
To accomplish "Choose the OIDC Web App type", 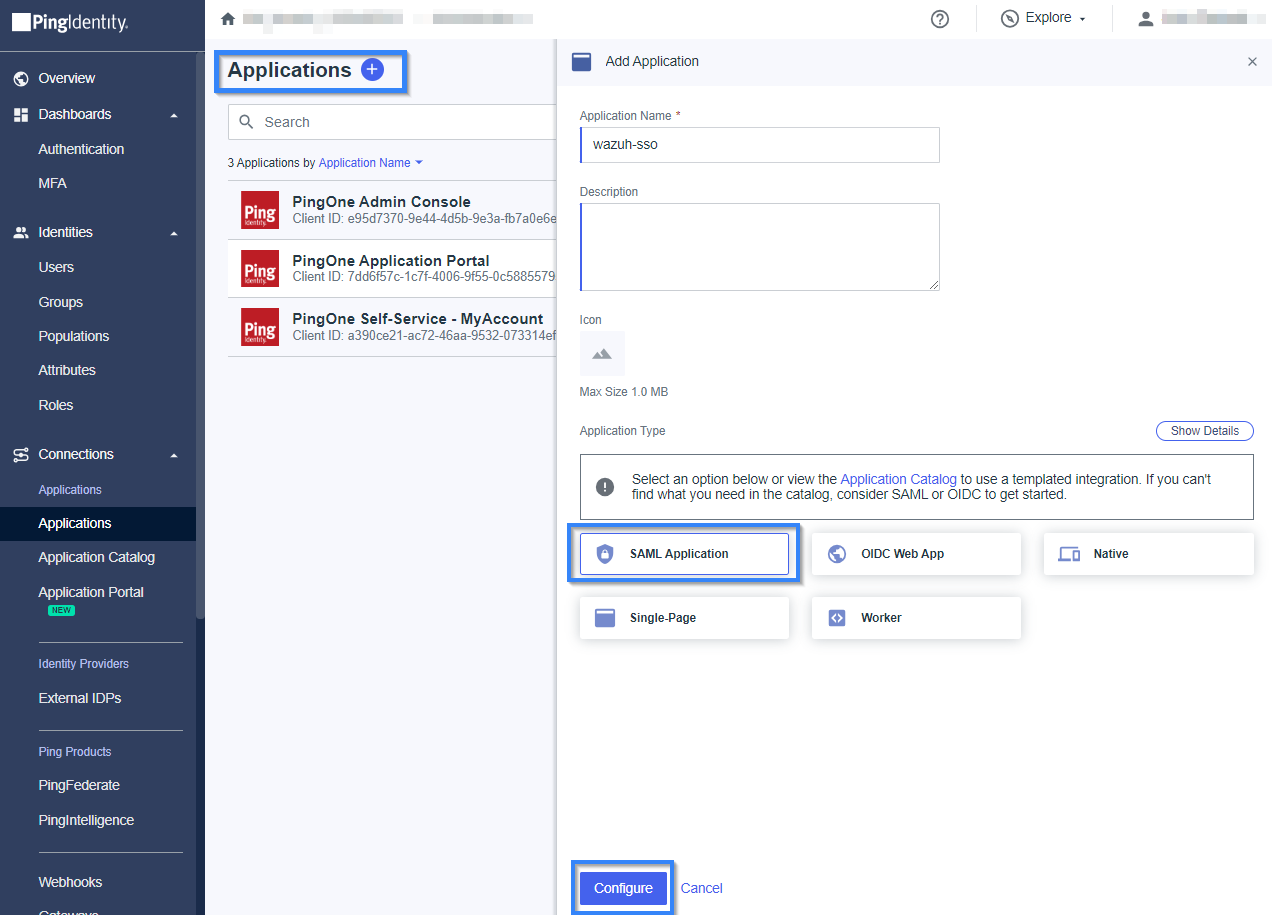I will click(x=916, y=554).
